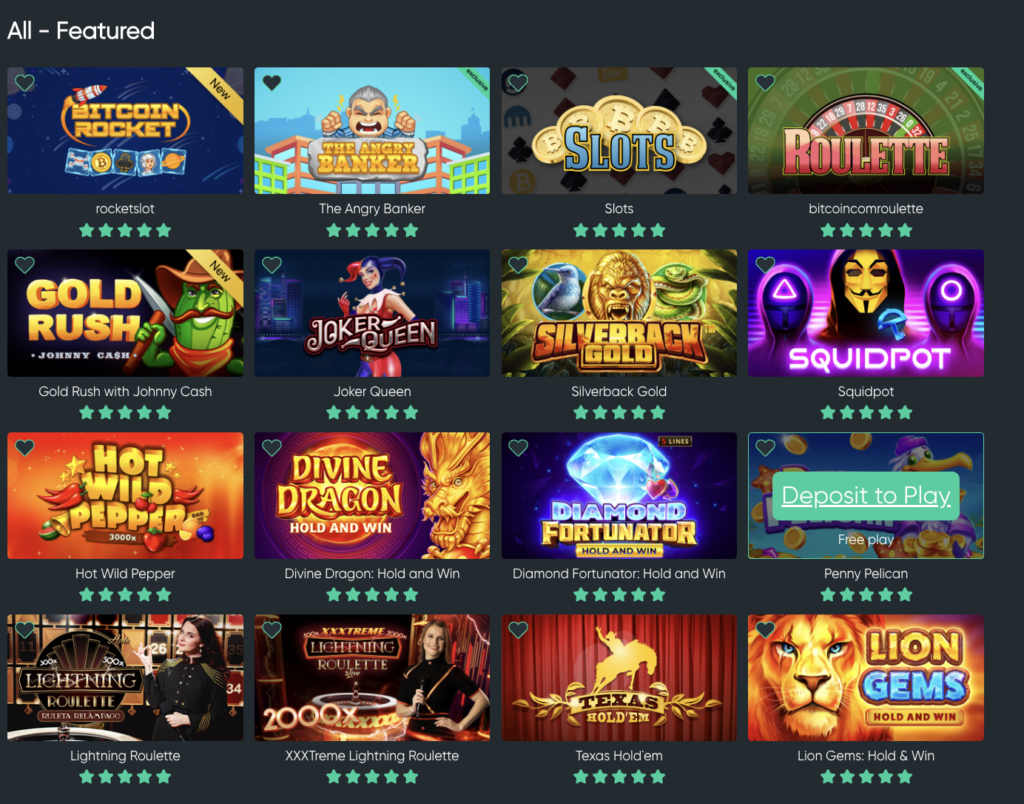
Task: Open Texas Hold'em game thumbnail
Action: pos(619,677)
